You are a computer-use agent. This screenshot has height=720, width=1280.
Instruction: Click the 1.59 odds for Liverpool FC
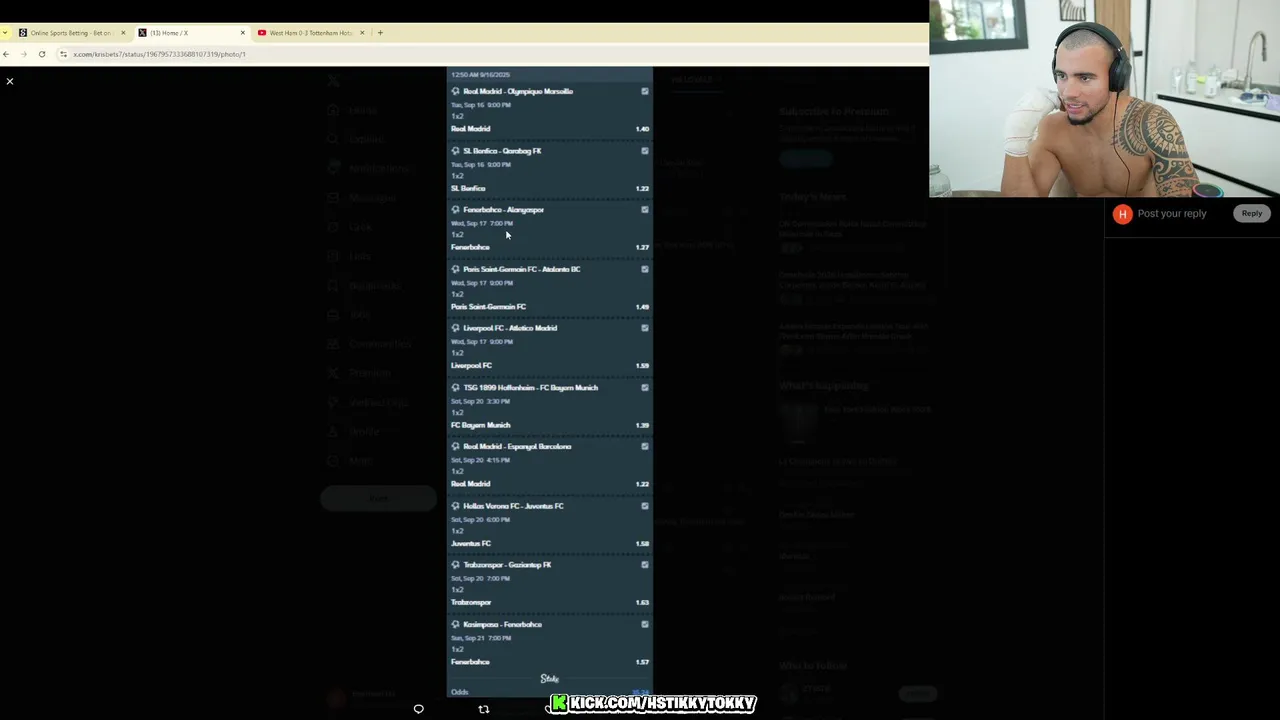click(x=642, y=366)
